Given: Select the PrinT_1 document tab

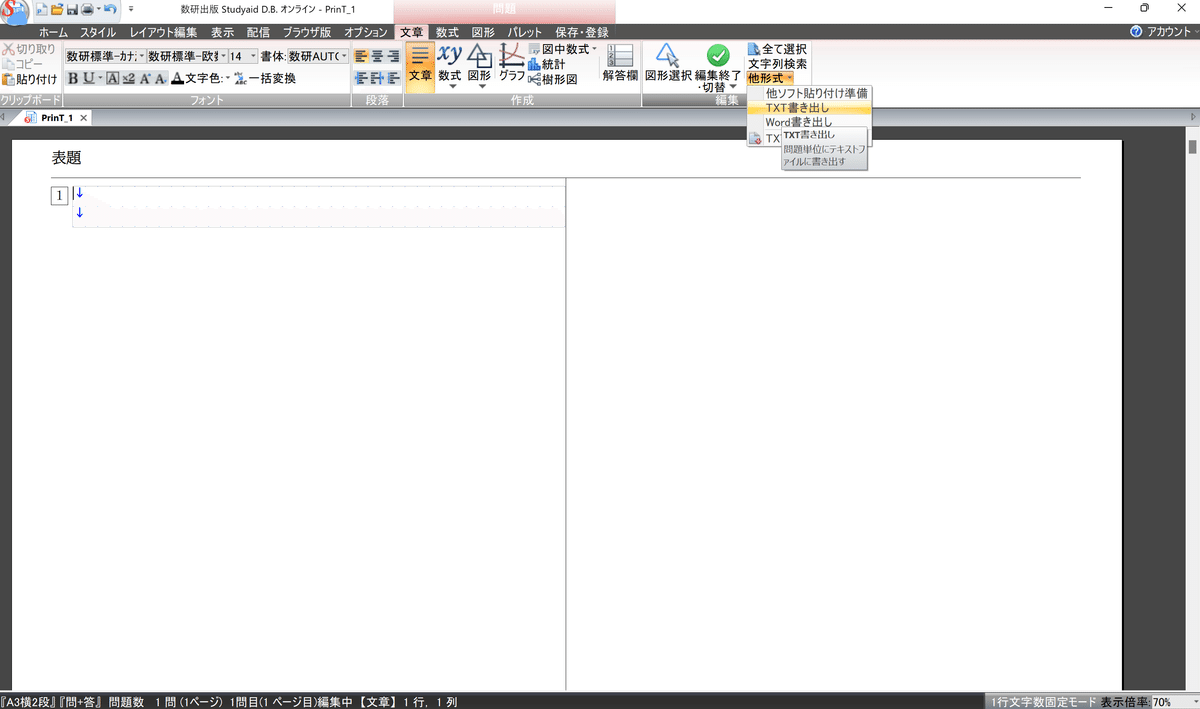Looking at the screenshot, I should [x=57, y=118].
